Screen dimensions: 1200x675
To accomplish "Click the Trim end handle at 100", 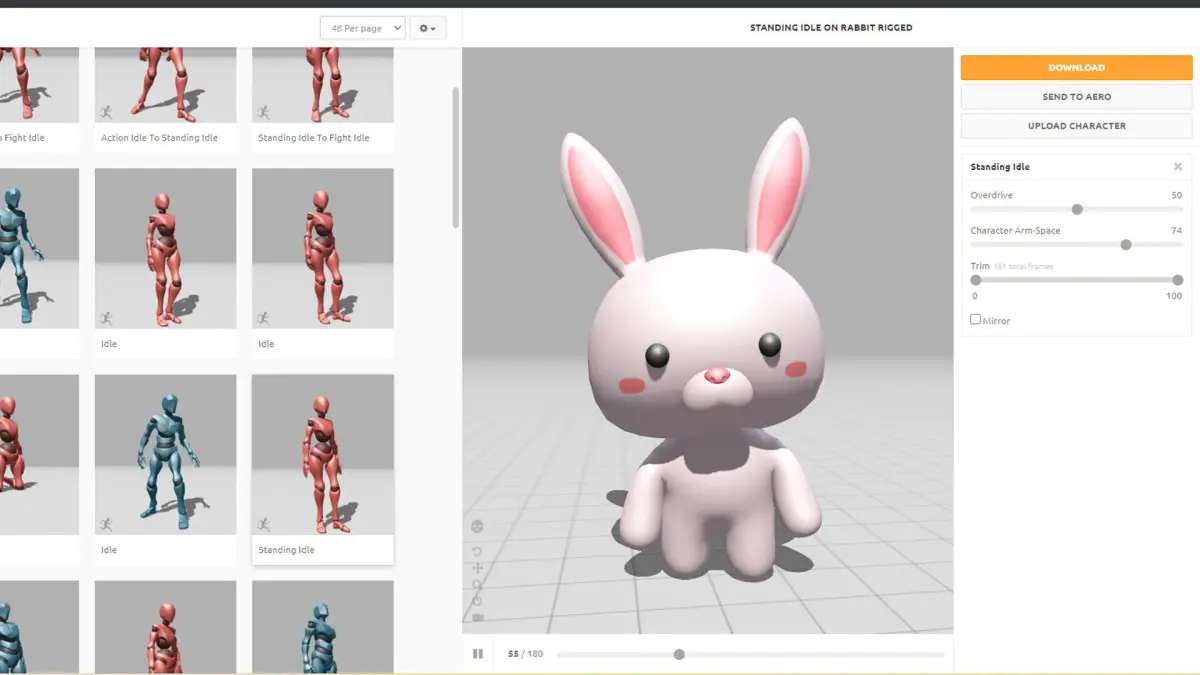I will click(x=1178, y=280).
